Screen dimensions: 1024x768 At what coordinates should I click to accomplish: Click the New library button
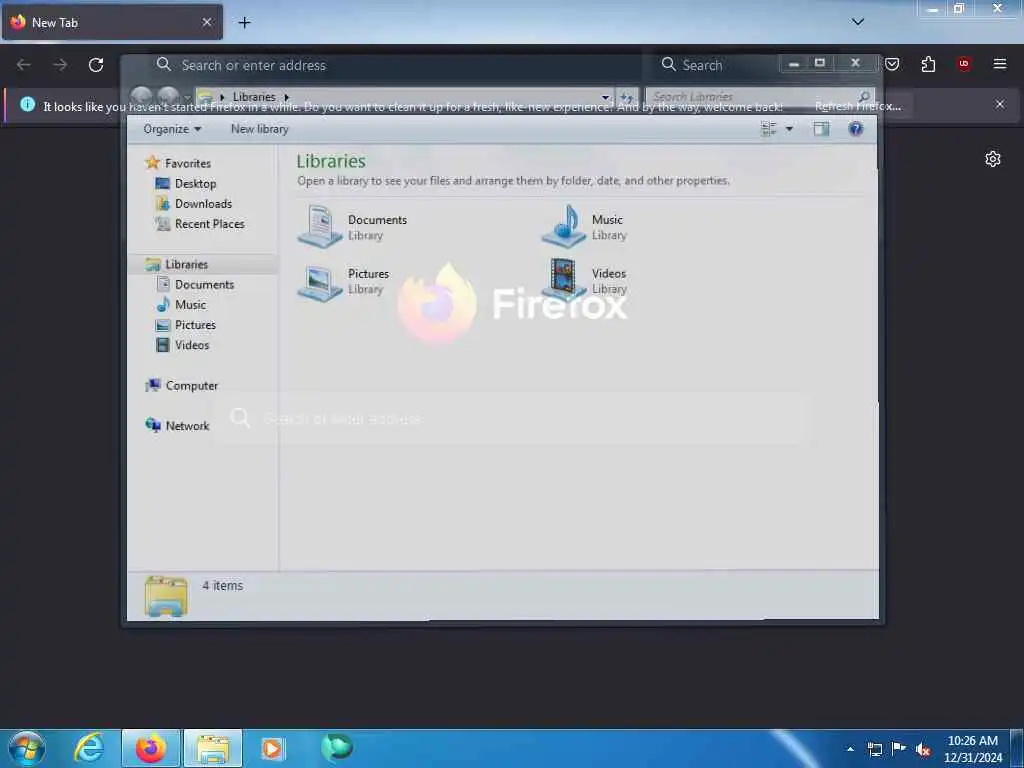click(x=259, y=129)
